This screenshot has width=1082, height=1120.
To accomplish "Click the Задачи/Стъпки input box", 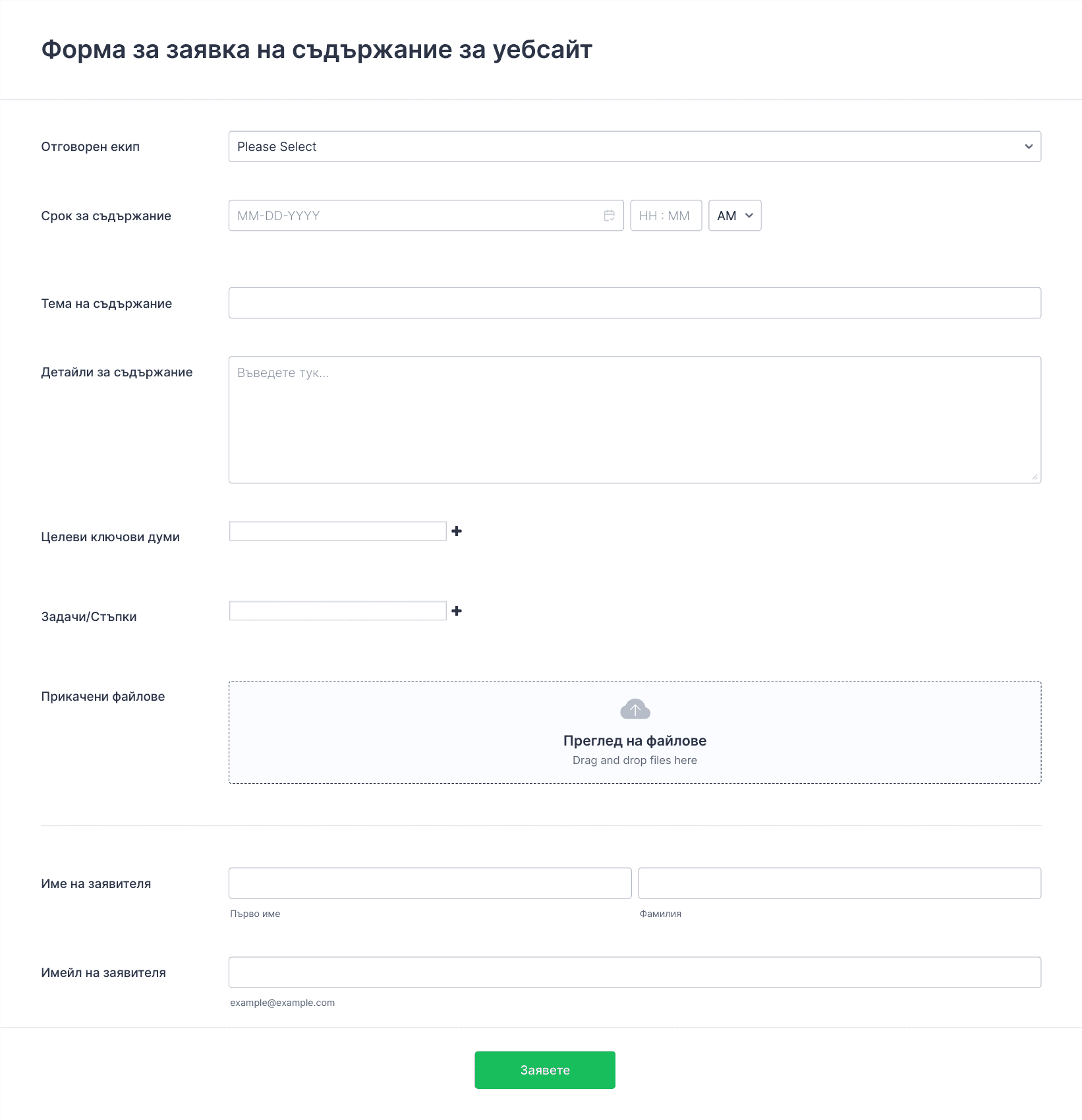I will coord(337,611).
